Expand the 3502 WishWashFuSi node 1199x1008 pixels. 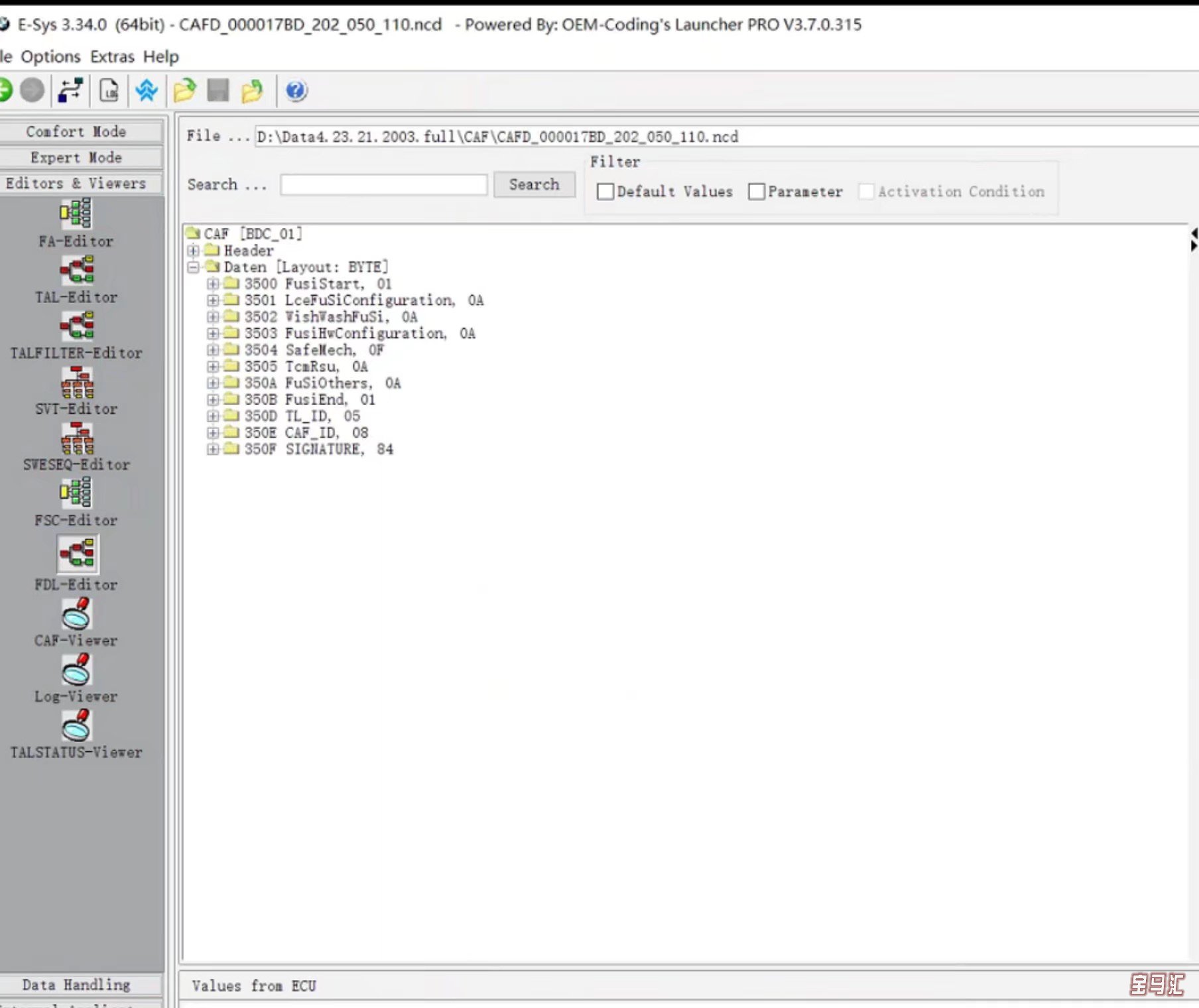[x=213, y=316]
